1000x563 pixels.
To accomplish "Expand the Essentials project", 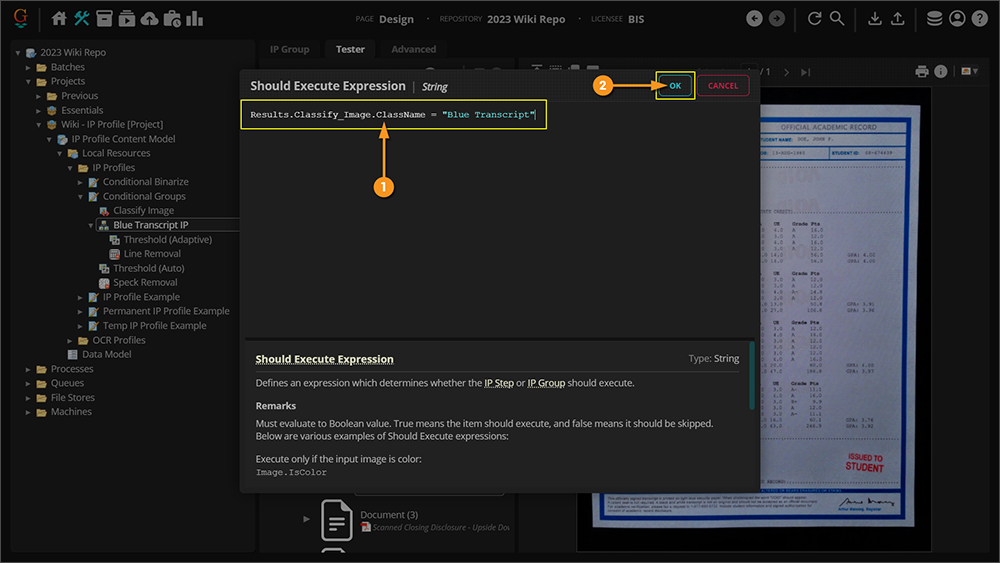I will 38,110.
